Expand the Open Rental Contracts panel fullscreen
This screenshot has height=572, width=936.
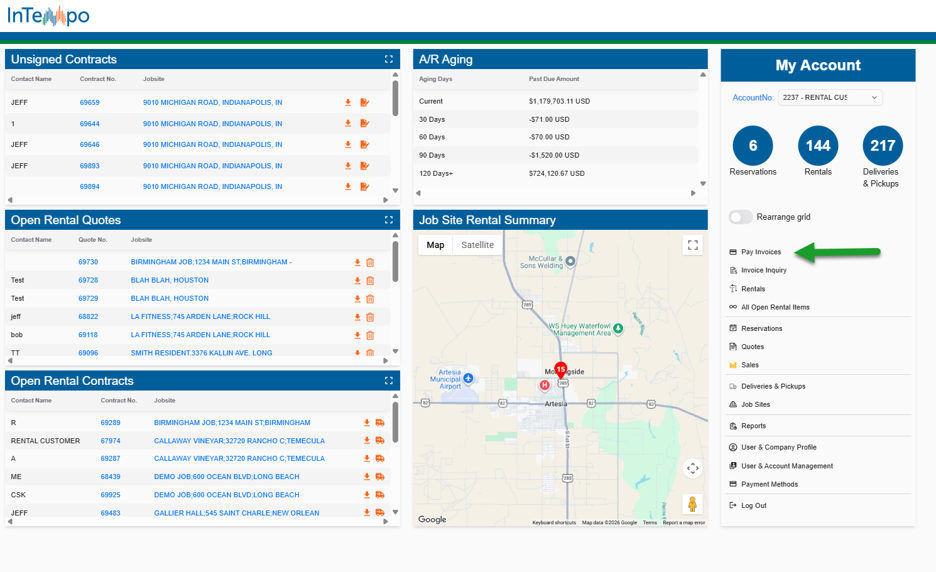(x=389, y=380)
